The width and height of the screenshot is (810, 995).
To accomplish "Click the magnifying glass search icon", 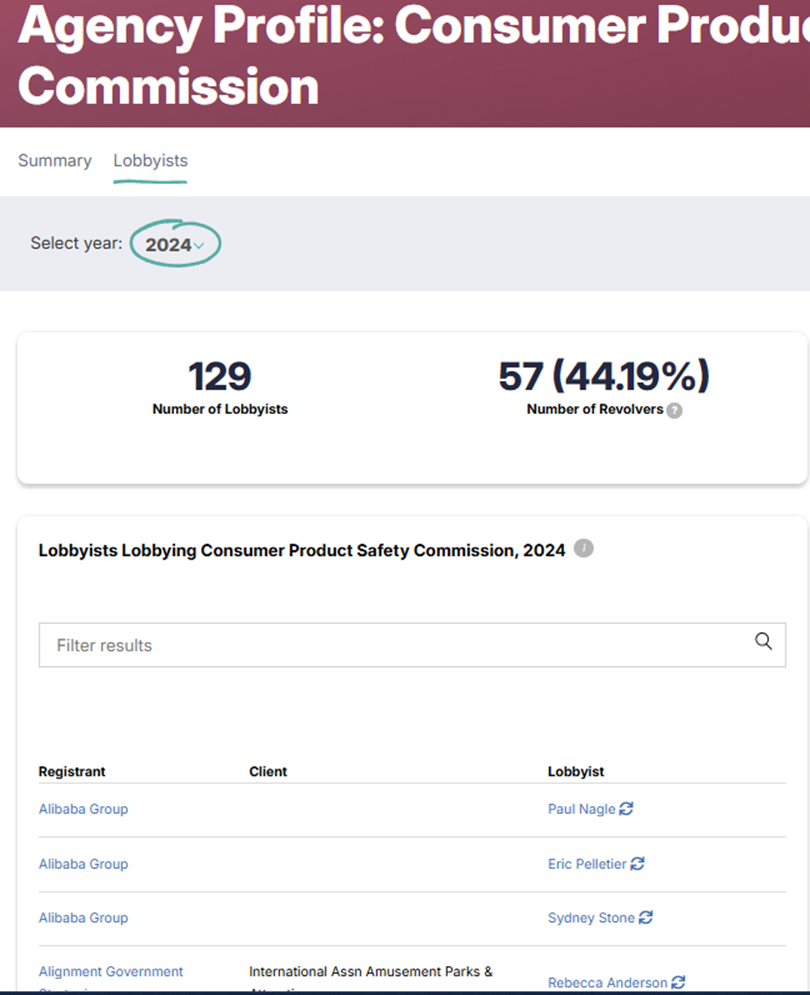I will 764,642.
